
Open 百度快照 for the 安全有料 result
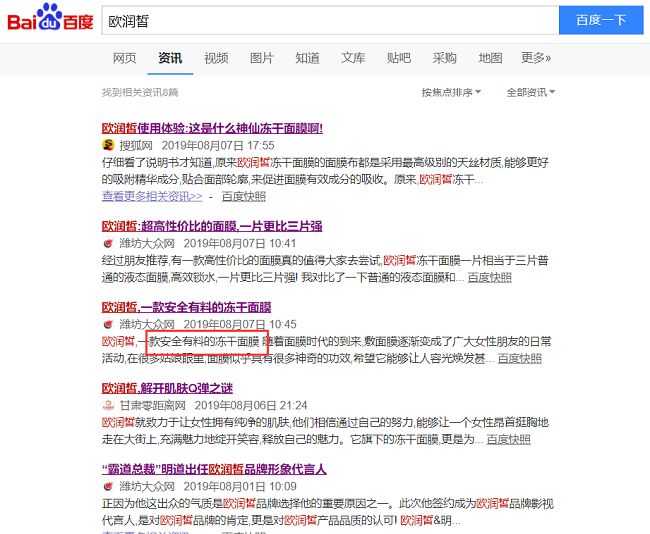(519, 358)
